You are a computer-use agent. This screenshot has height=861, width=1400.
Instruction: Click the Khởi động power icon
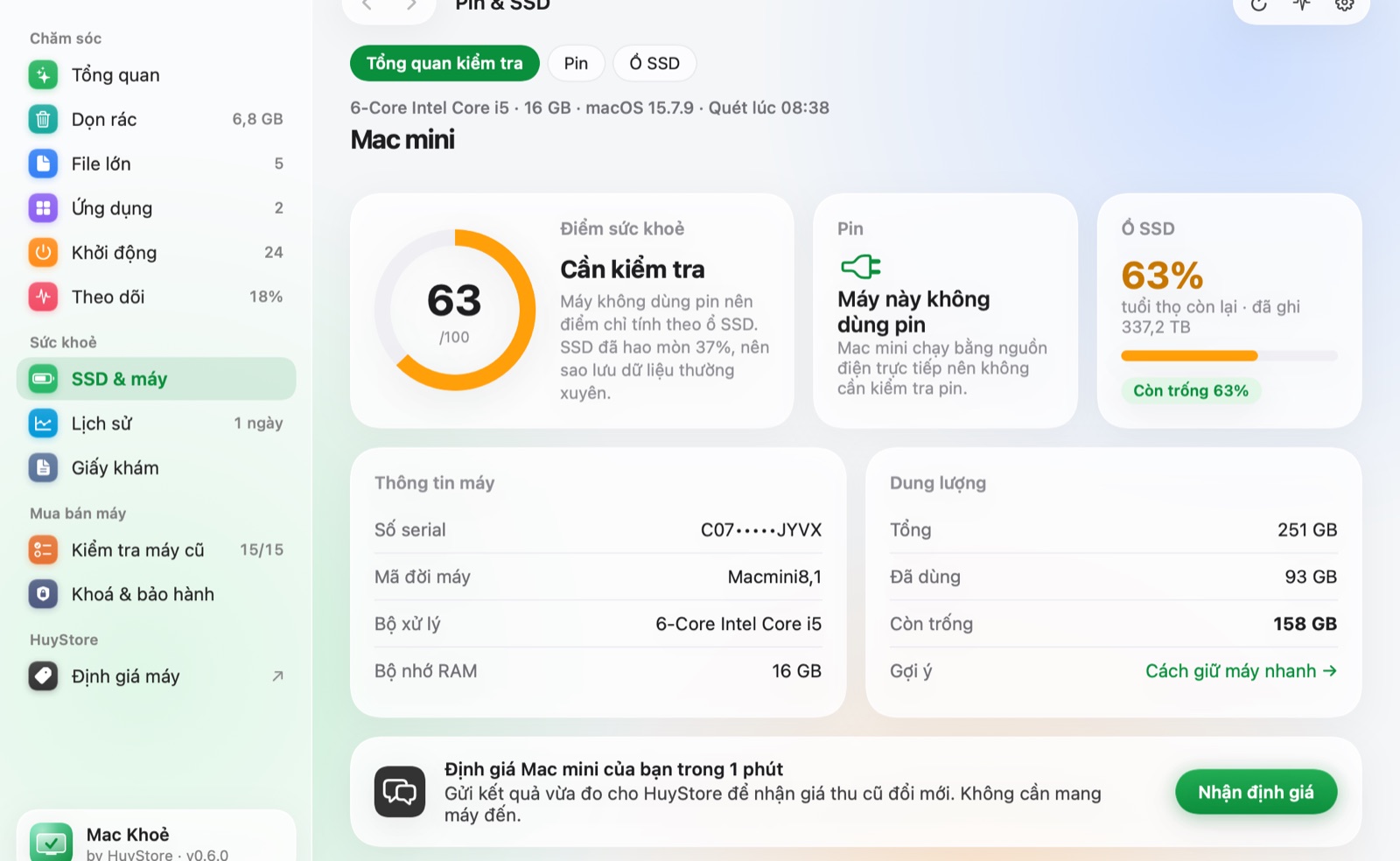(43, 253)
